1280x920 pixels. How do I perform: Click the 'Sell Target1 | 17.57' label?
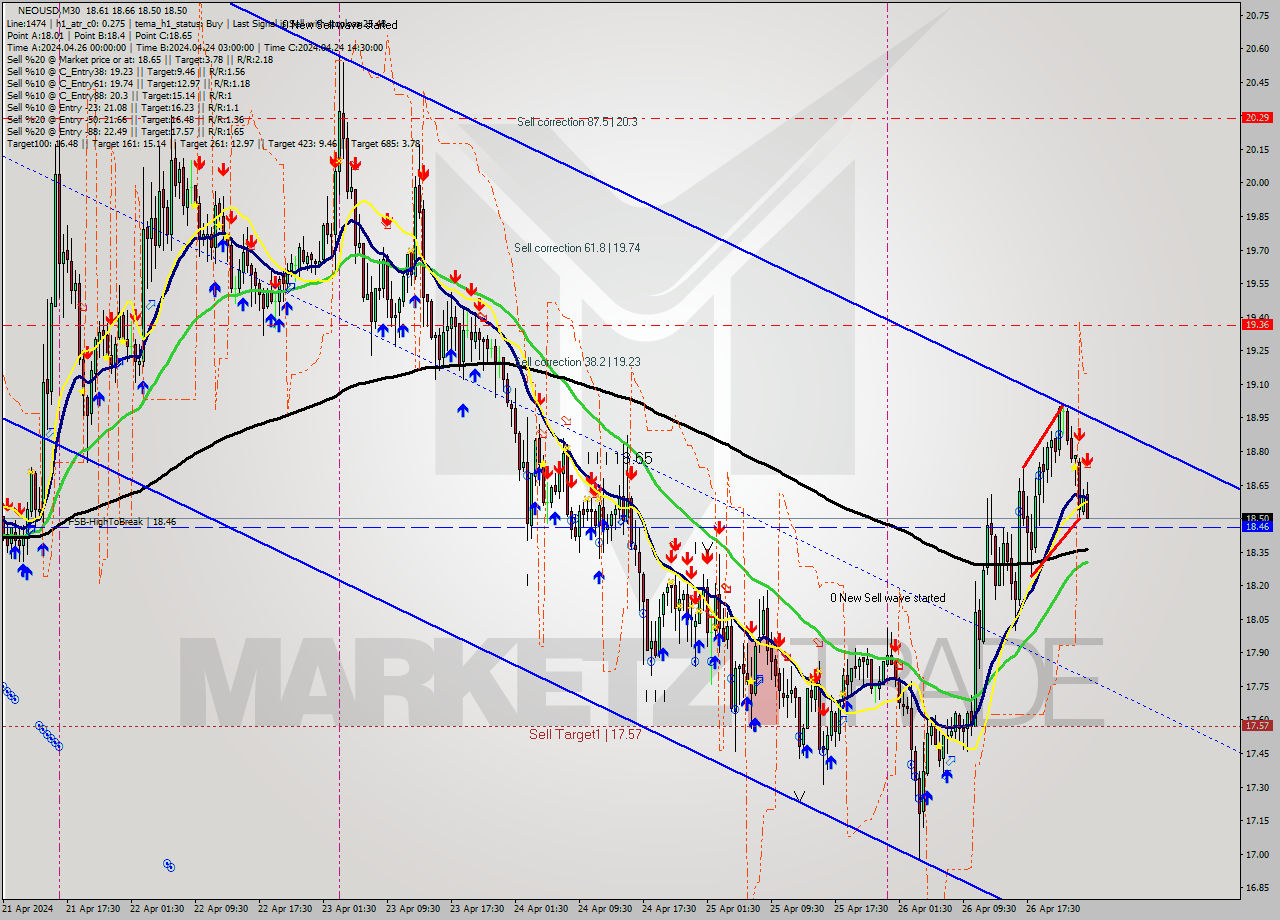[x=585, y=734]
